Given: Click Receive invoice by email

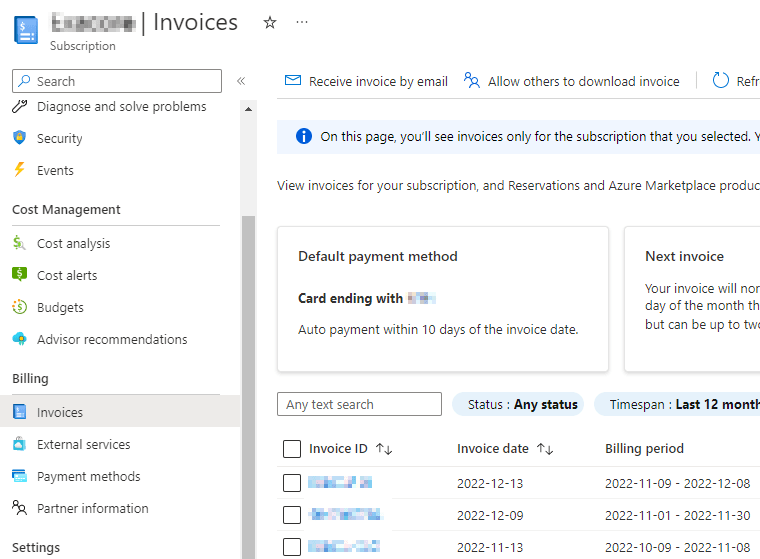Looking at the screenshot, I should pos(366,81).
